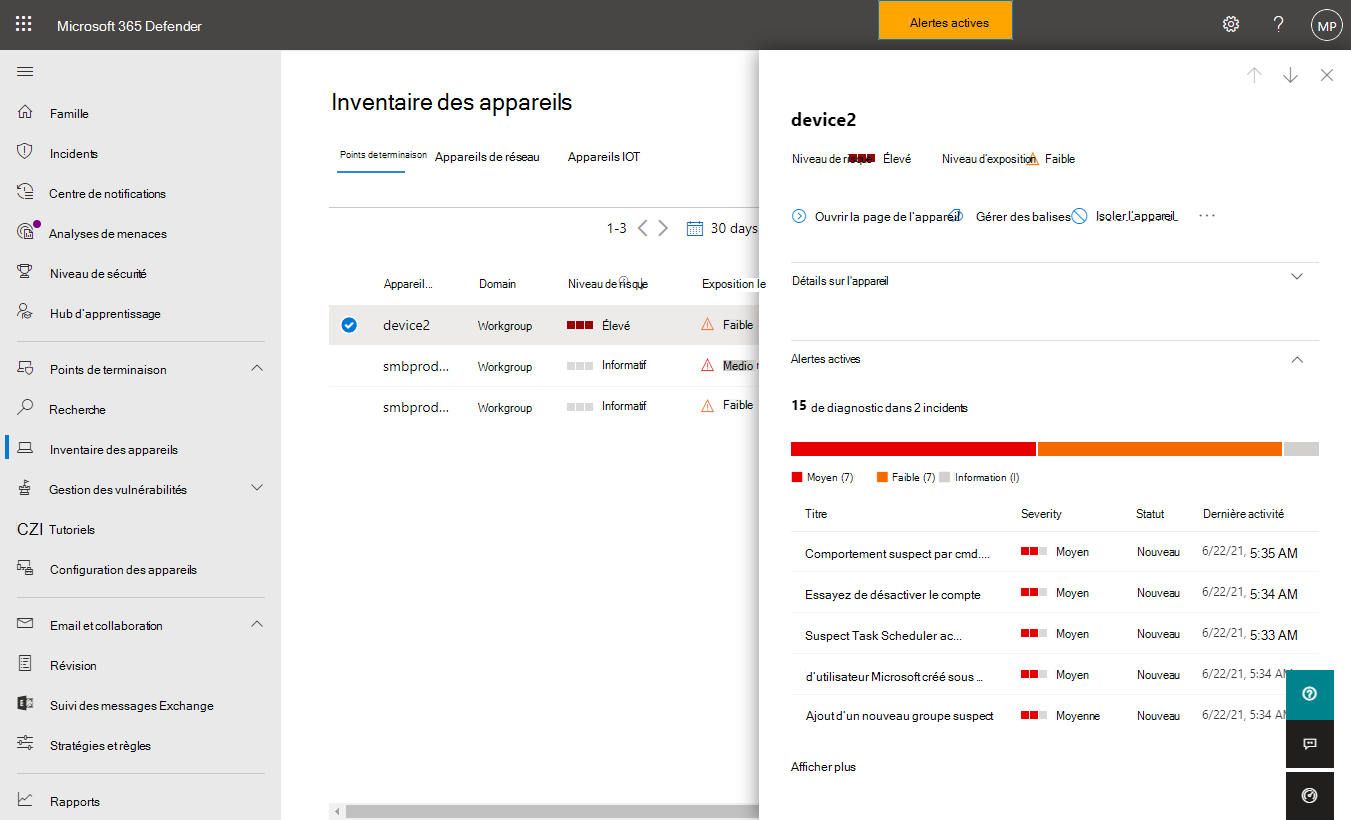Open Gestion des vulnérabilités in the sidebar
The image size is (1351, 820).
tap(118, 489)
